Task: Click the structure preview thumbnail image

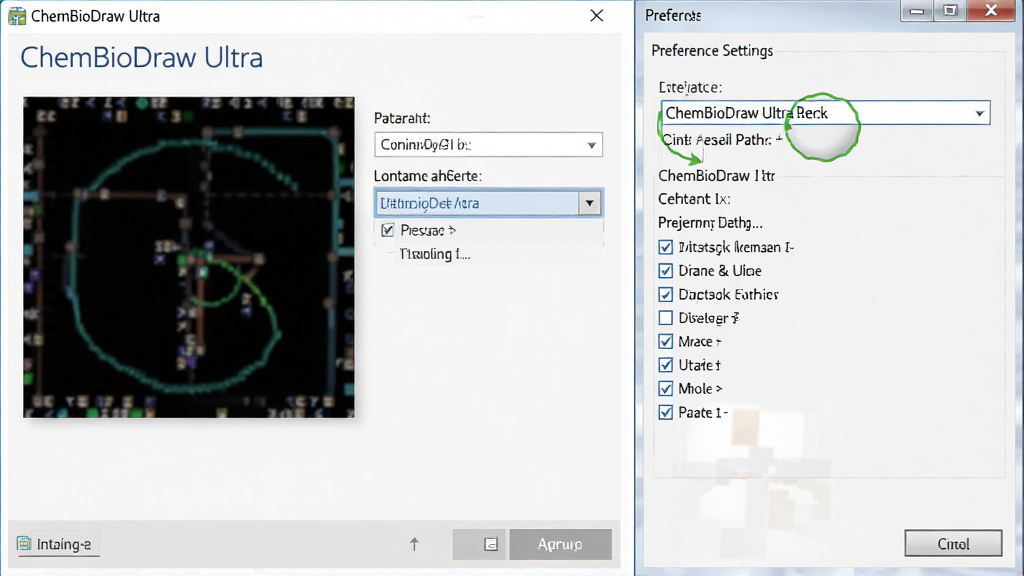Action: (189, 257)
